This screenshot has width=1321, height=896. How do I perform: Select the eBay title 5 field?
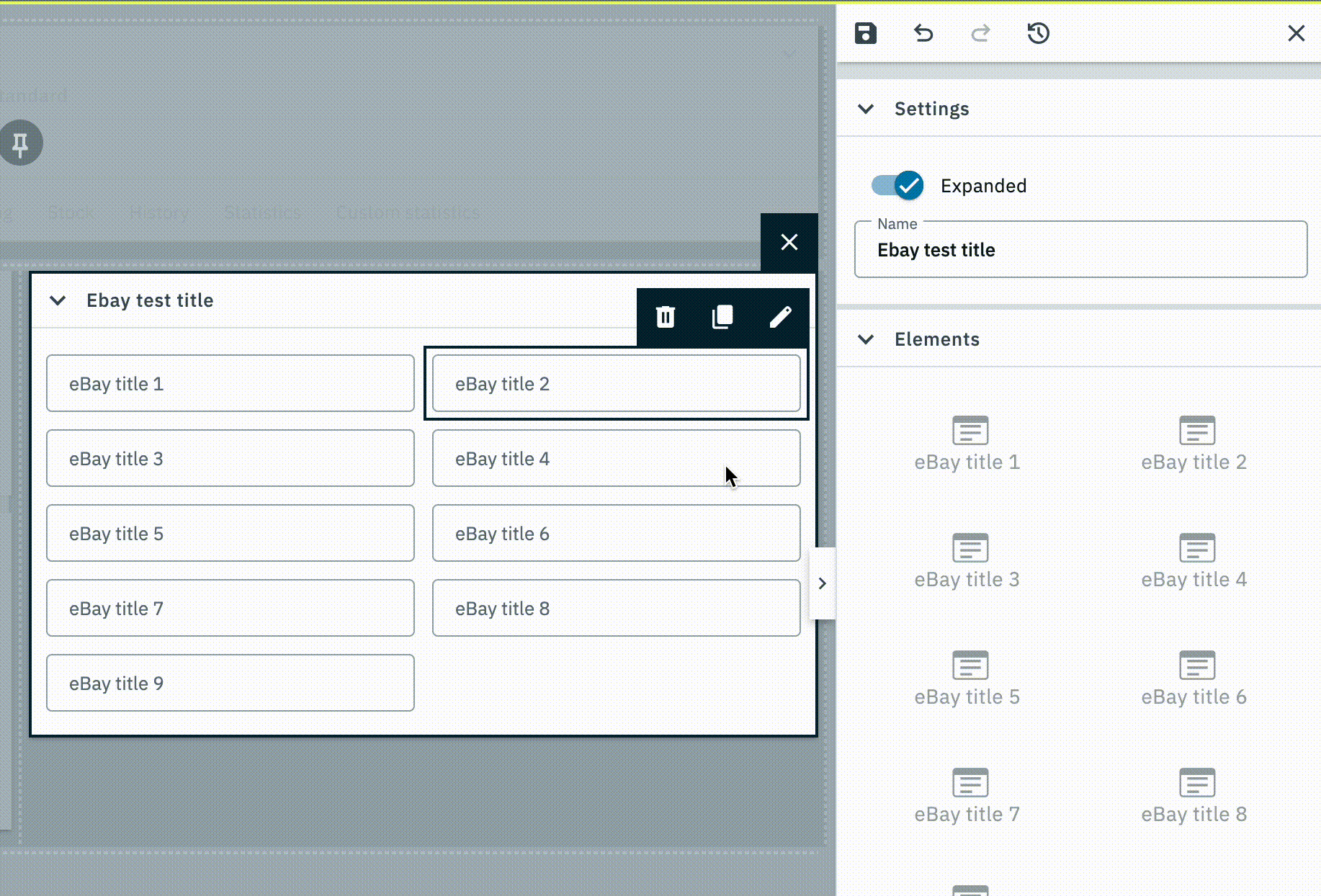(x=230, y=533)
